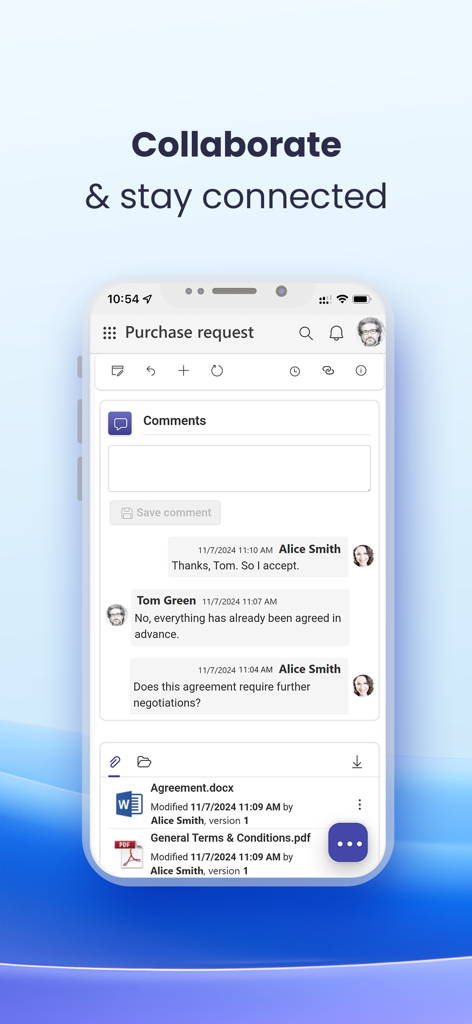Focus the comment text box

point(240,468)
